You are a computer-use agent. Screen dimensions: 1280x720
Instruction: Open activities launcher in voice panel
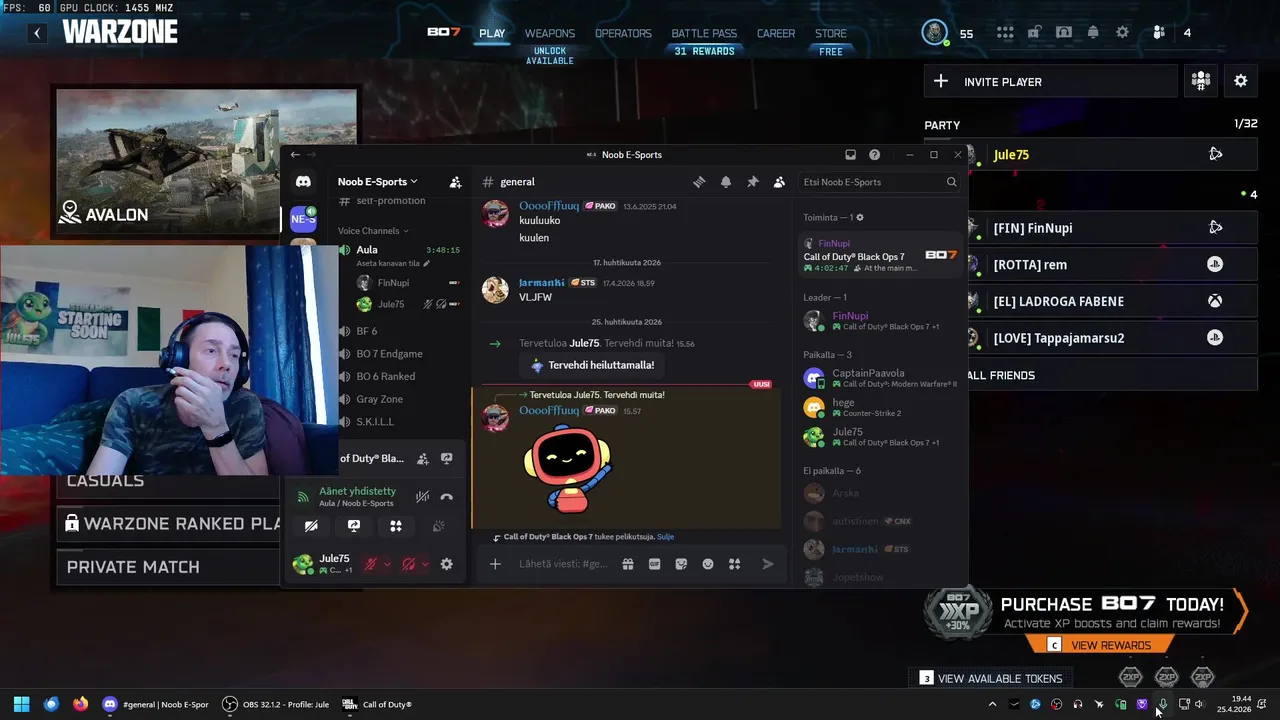click(x=396, y=526)
